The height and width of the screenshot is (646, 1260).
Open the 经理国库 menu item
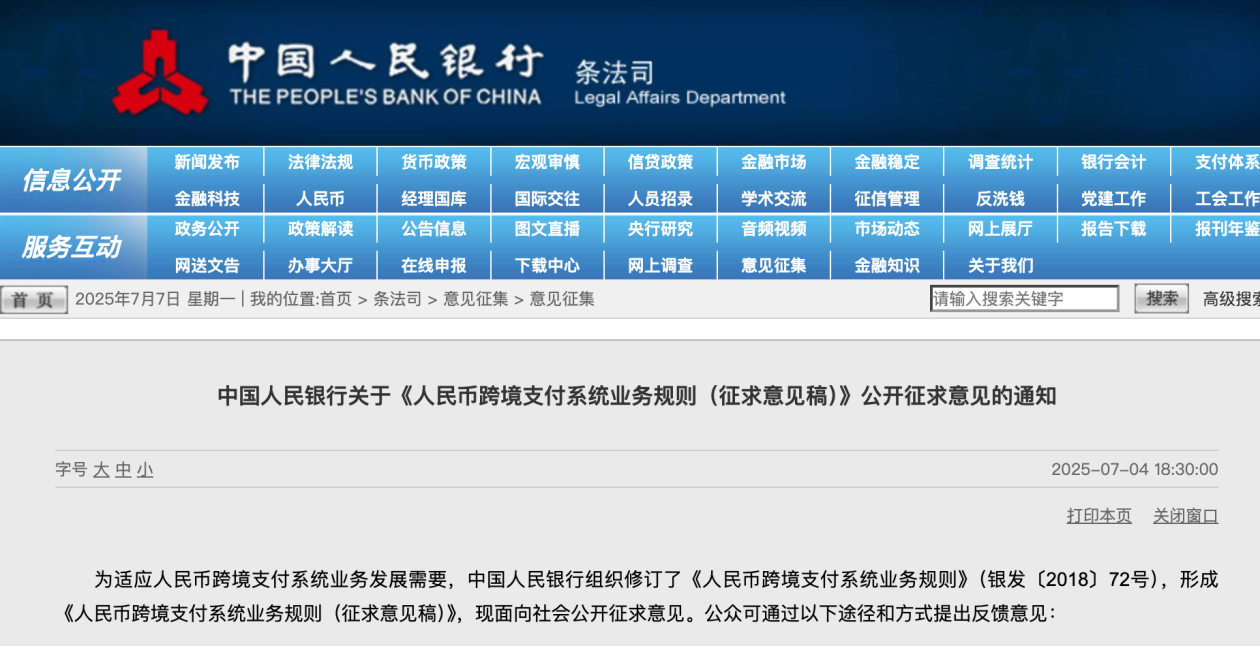pos(434,199)
